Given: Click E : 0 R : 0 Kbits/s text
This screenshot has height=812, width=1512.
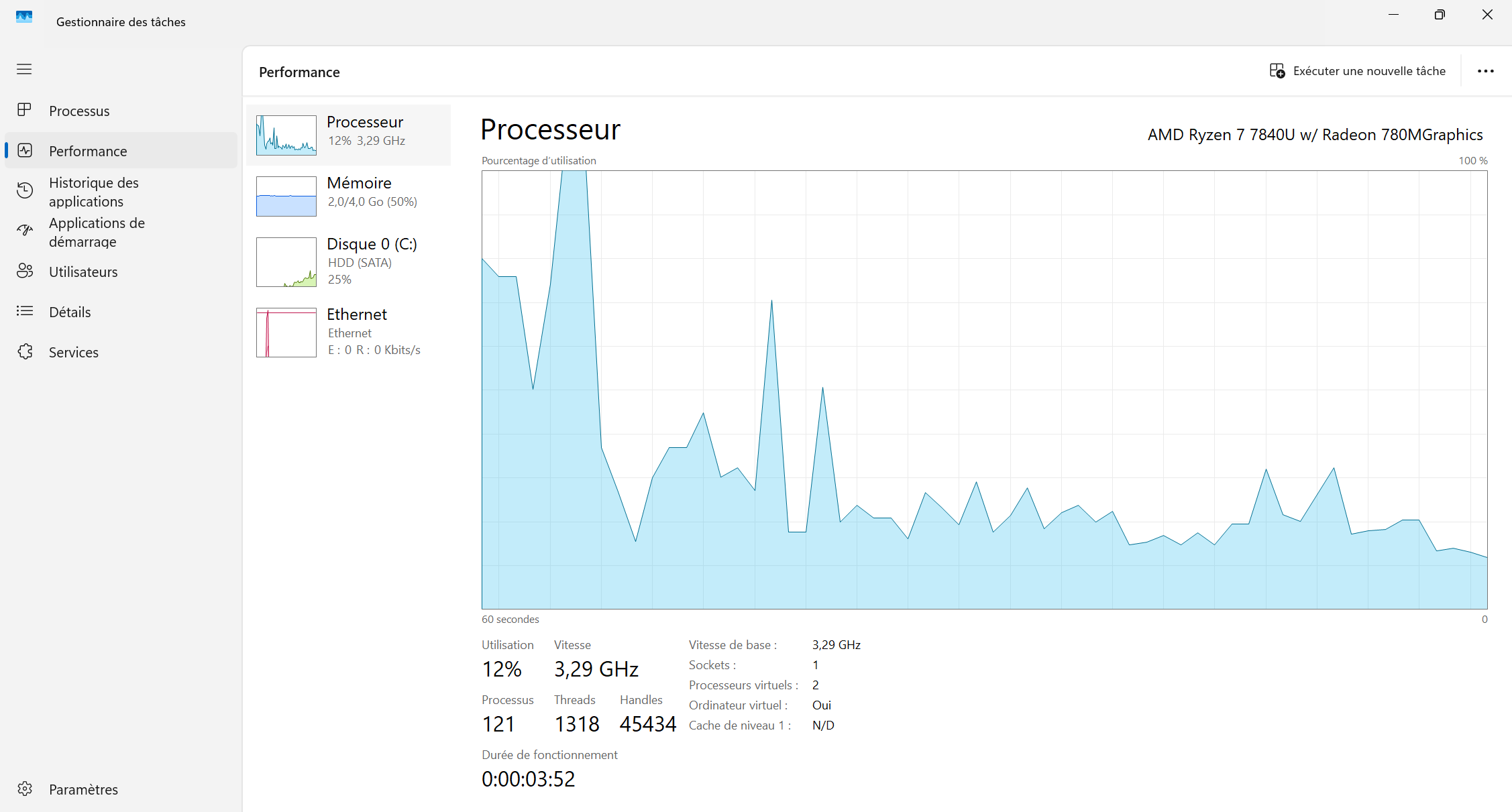Looking at the screenshot, I should [374, 350].
